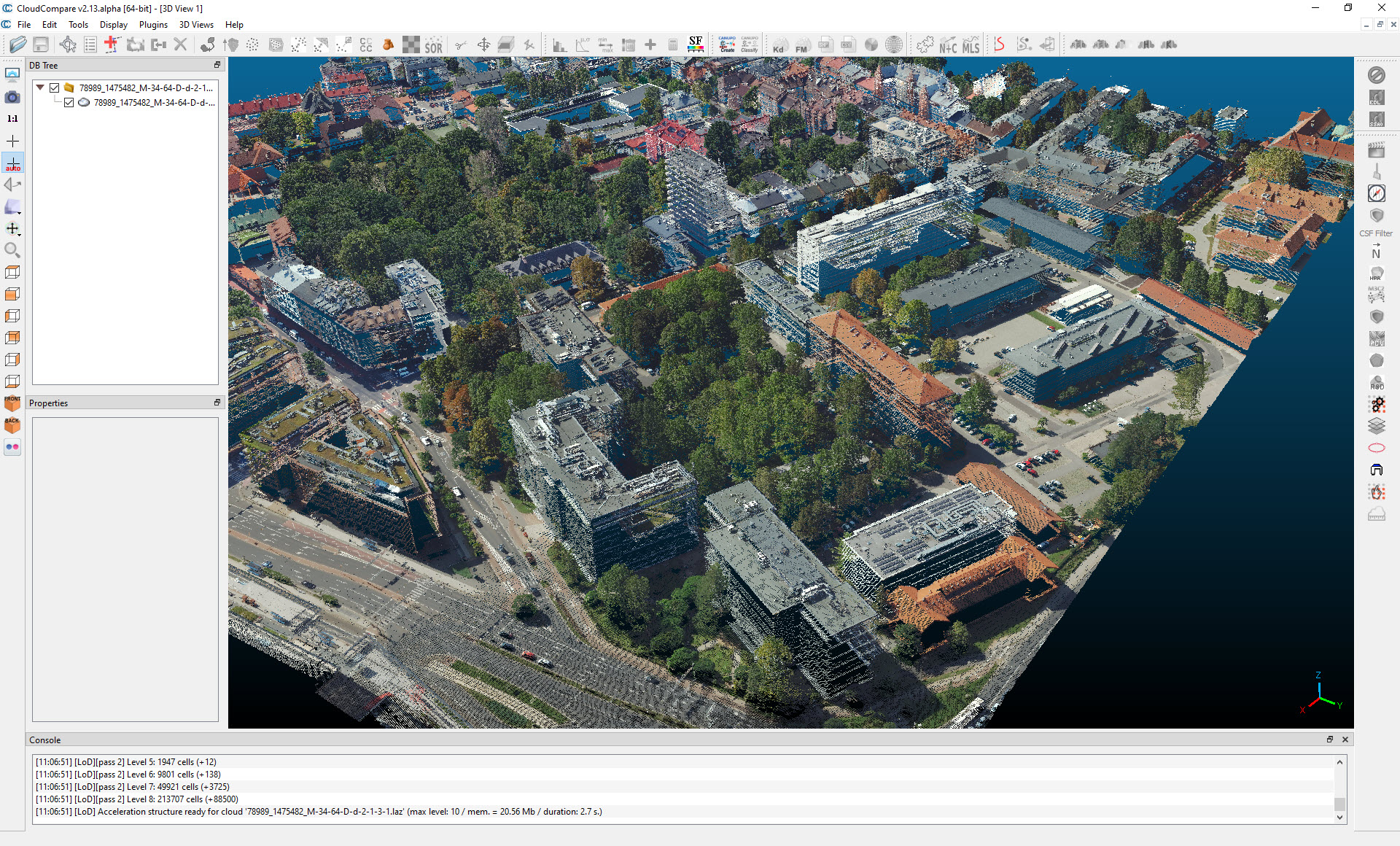Toggle auto pivot rotation center mode
The image size is (1400, 846).
tap(12, 163)
